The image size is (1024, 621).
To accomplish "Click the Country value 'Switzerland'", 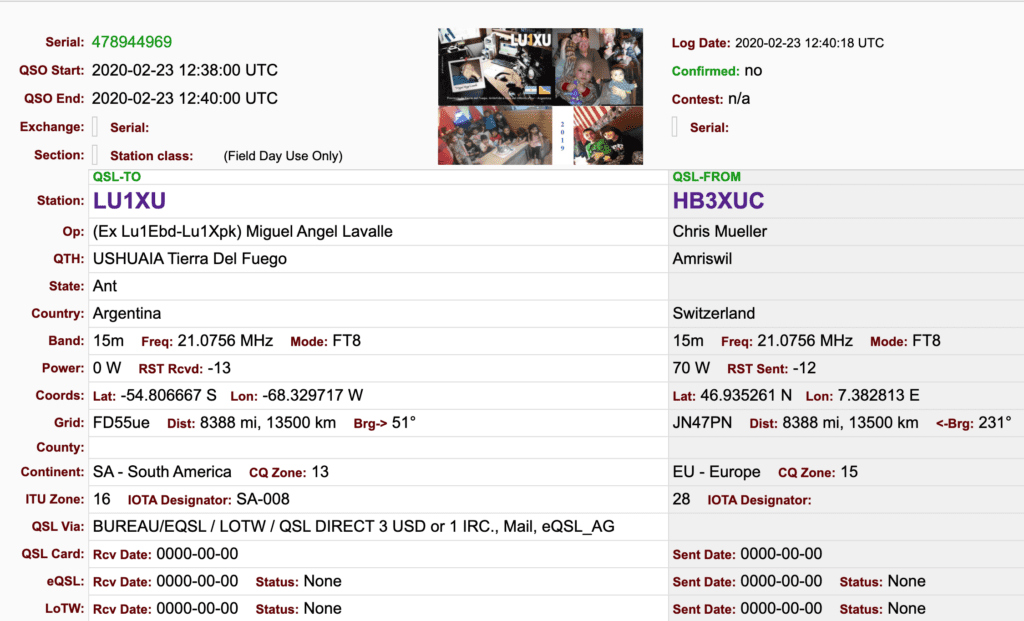I will tap(714, 313).
